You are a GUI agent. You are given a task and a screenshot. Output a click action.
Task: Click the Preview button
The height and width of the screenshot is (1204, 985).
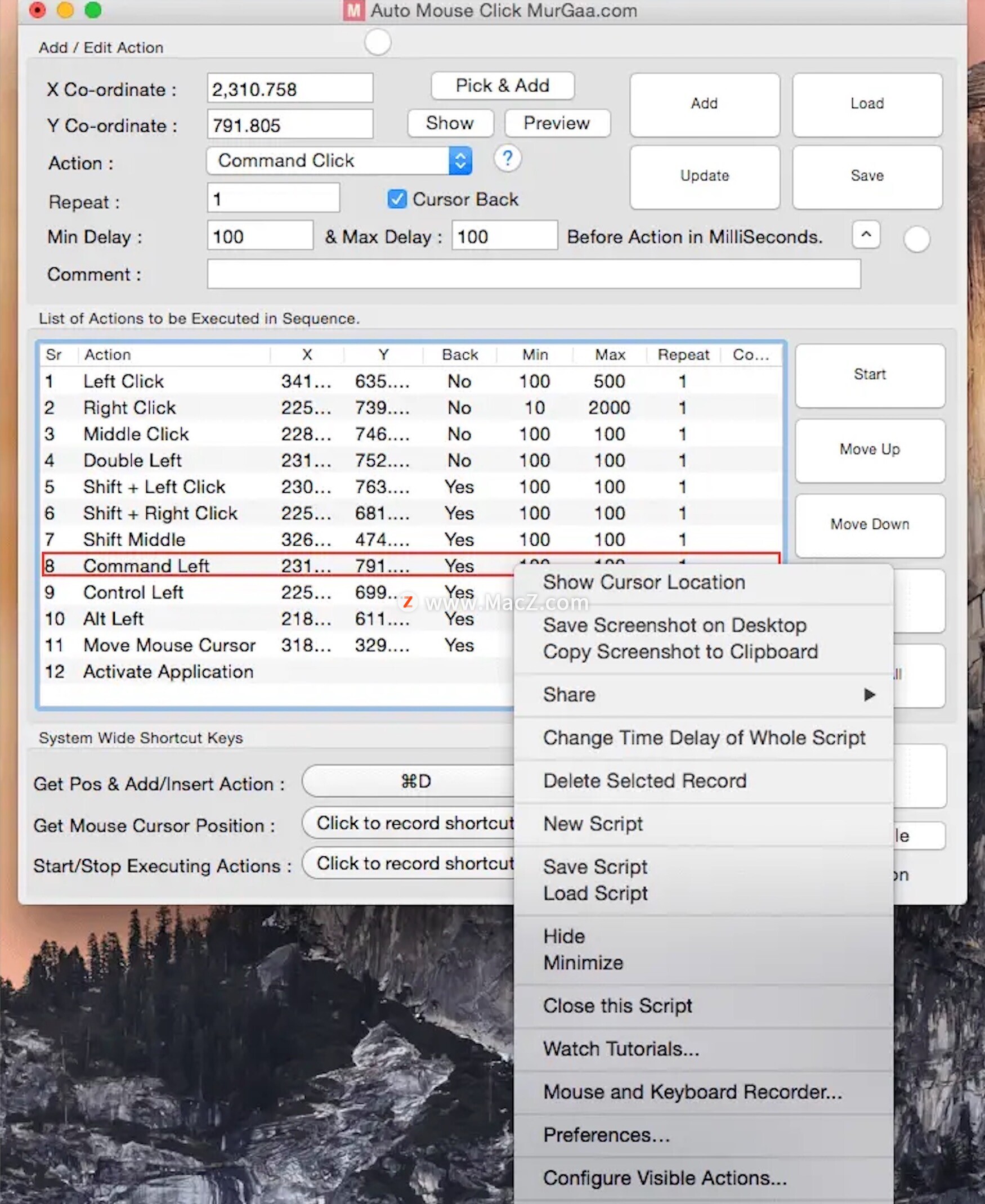click(x=557, y=123)
